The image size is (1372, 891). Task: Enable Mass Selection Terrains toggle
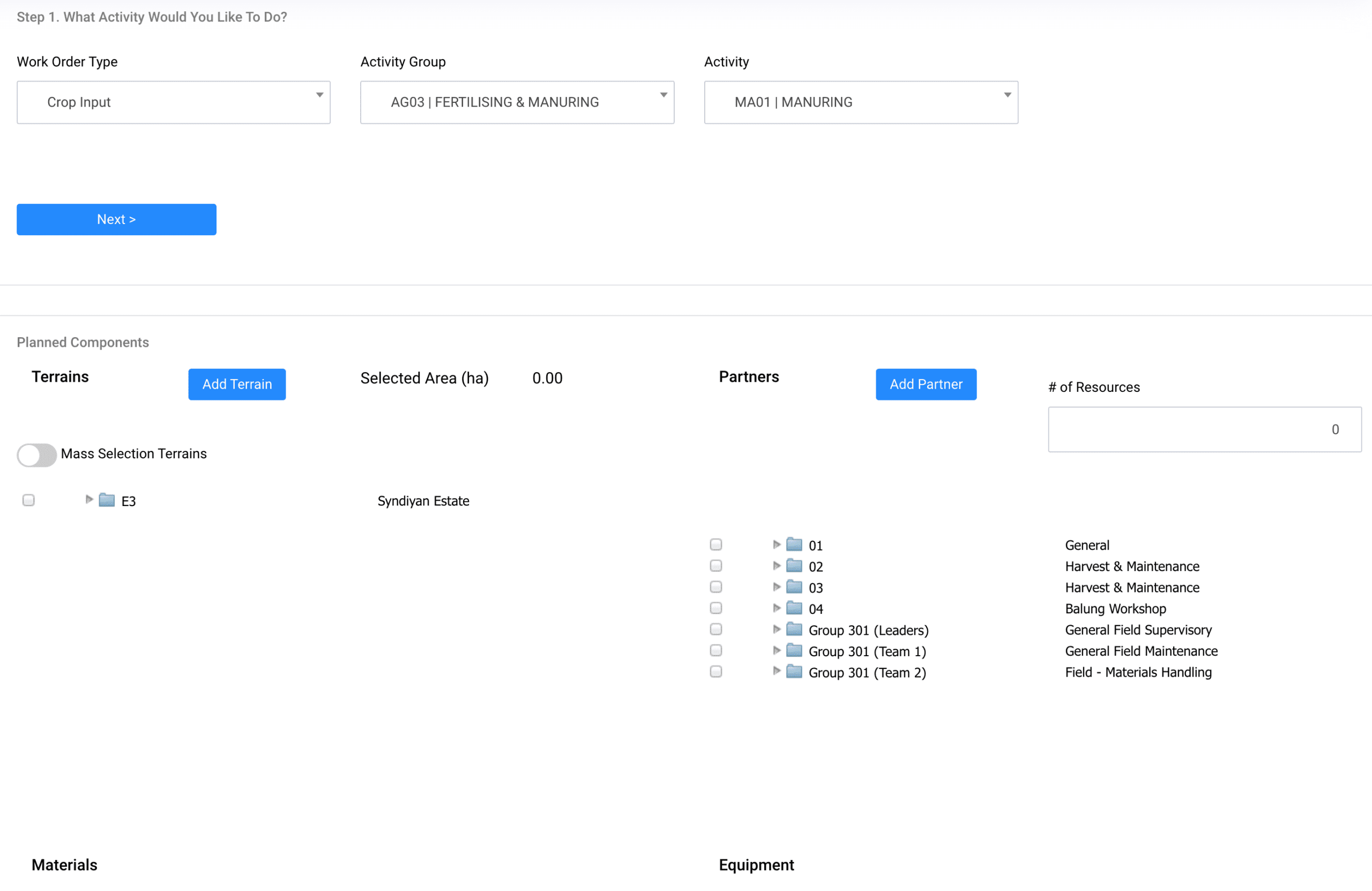(36, 455)
